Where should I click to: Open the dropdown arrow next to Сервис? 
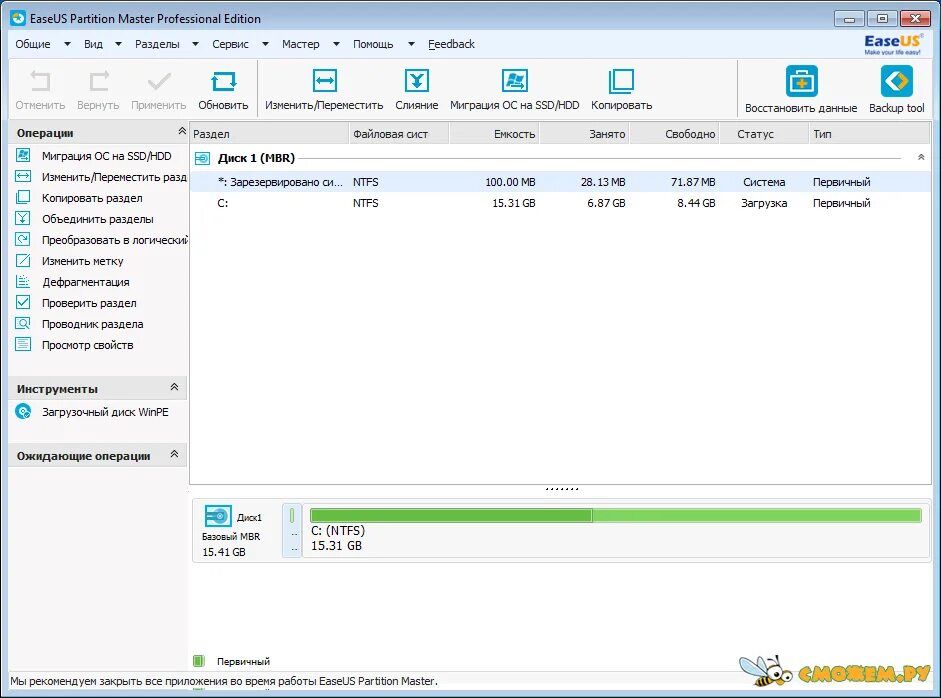tap(265, 44)
